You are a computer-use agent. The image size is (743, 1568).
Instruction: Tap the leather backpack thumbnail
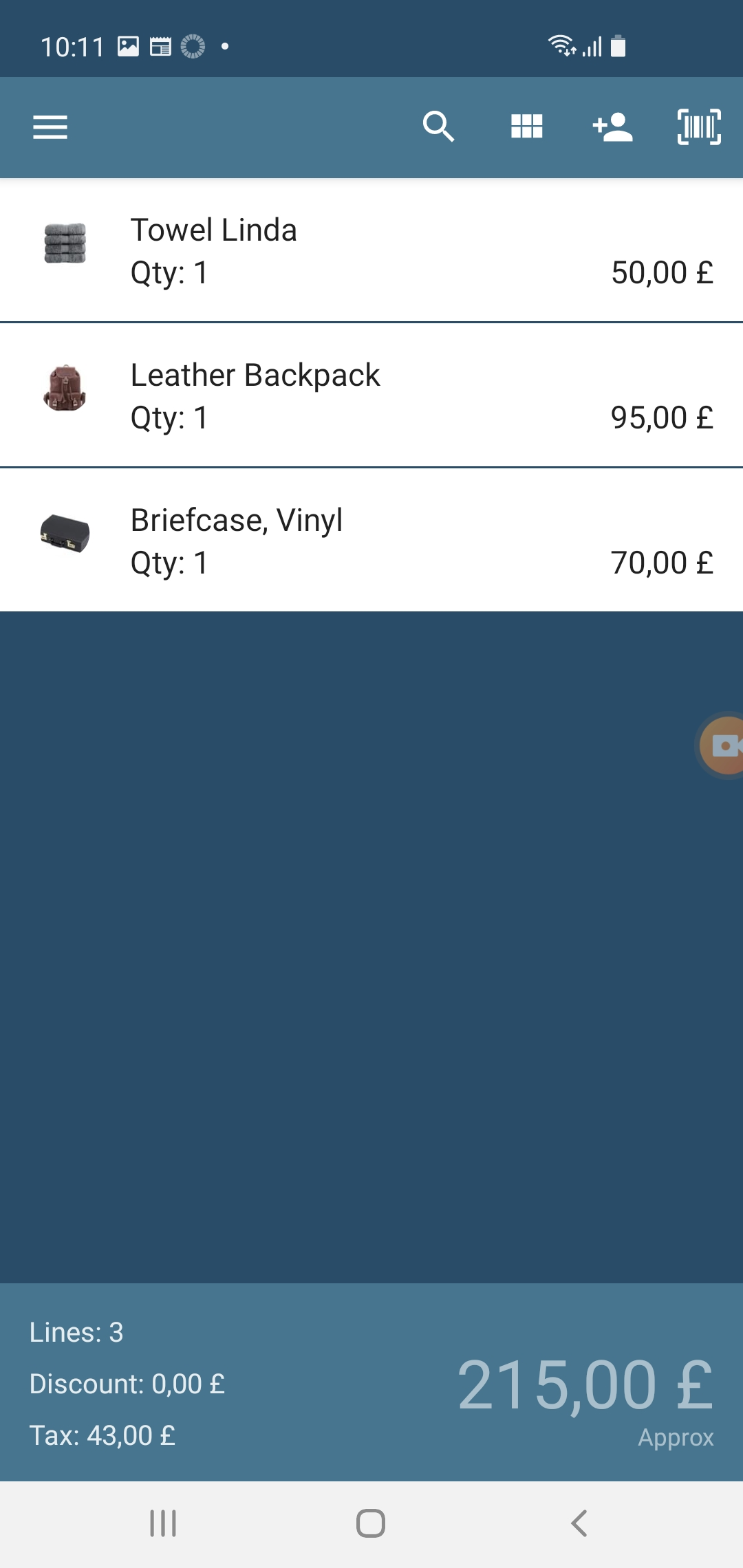[x=65, y=389]
